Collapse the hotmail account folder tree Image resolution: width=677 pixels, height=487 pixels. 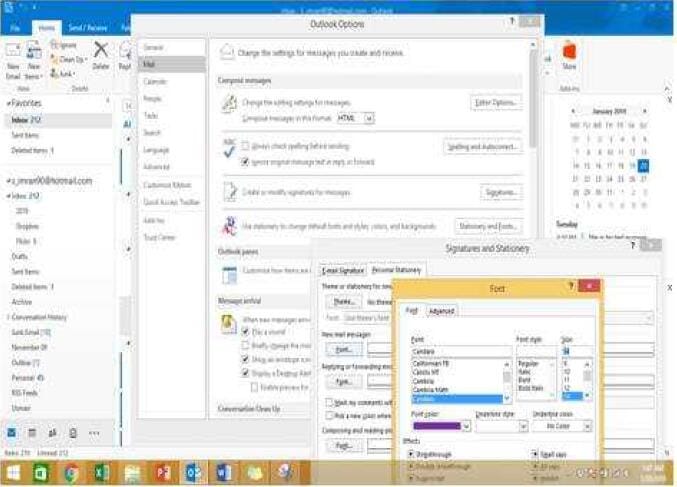coord(8,181)
